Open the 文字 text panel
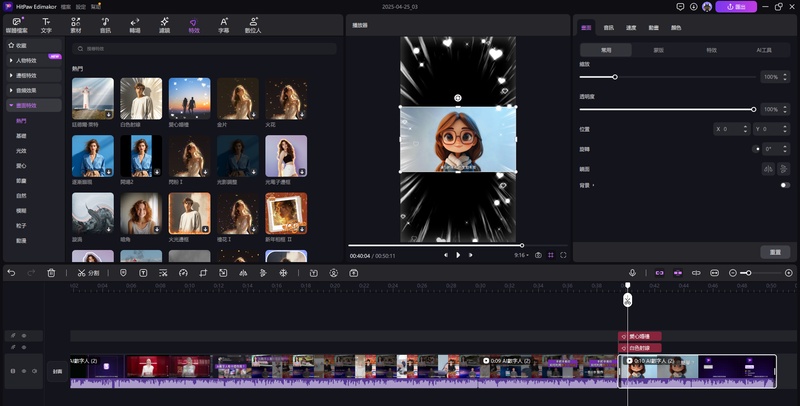The height and width of the screenshot is (406, 800). pos(46,25)
